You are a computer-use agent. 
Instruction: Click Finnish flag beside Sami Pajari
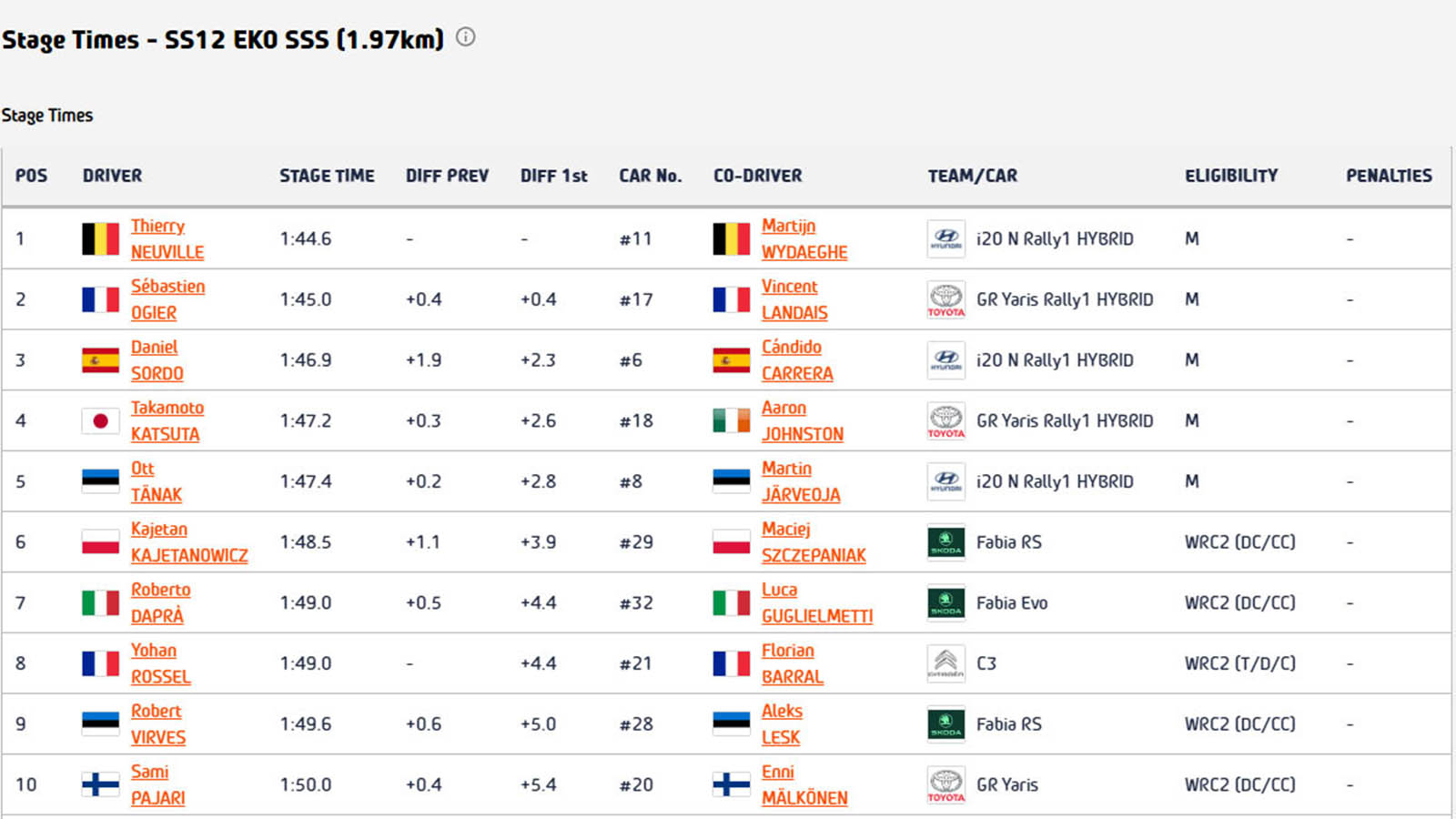pos(100,784)
